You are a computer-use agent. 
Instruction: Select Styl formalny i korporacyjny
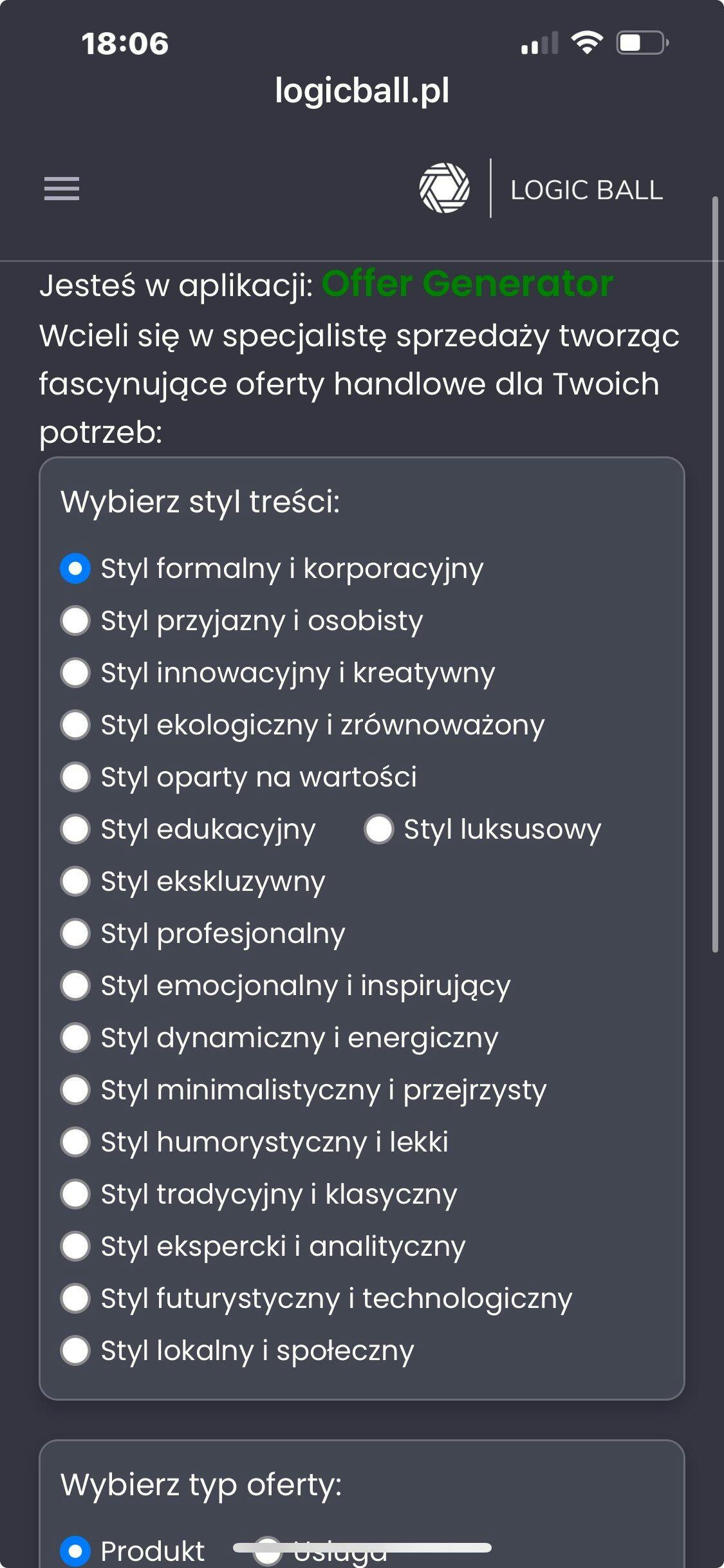click(75, 569)
